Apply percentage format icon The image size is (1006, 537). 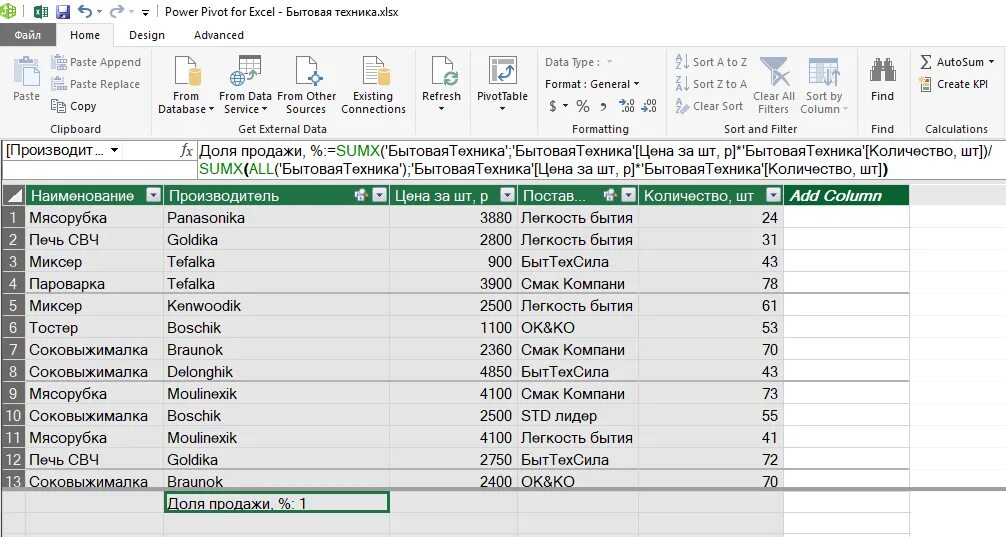point(583,106)
